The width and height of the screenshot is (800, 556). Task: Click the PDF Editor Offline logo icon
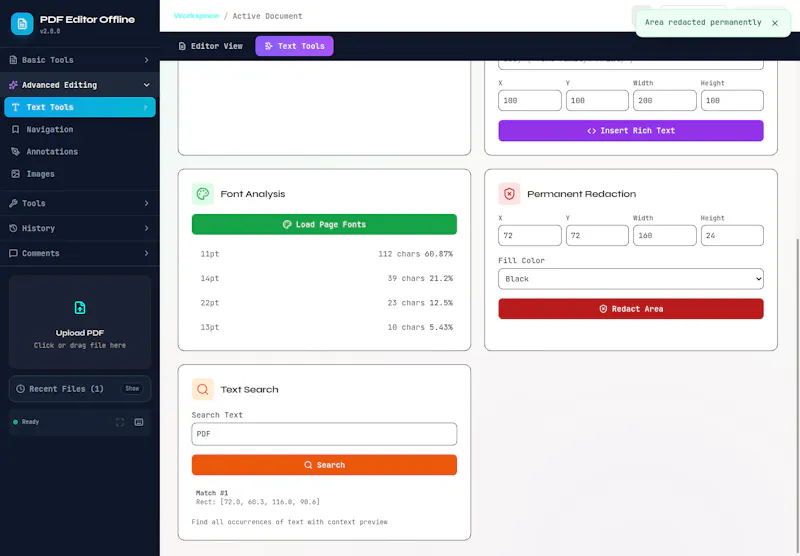22,23
